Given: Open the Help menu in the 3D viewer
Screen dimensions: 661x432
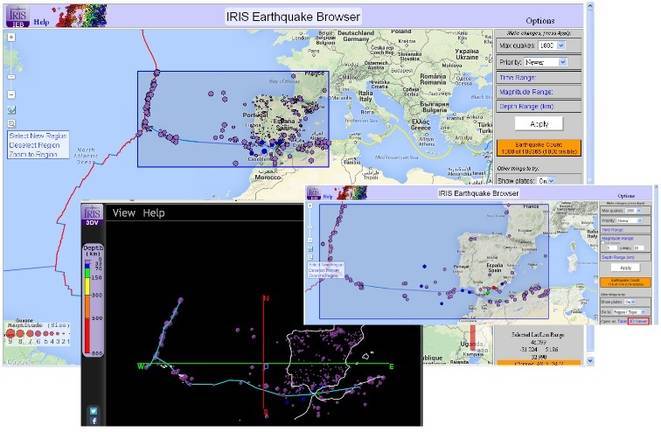Looking at the screenshot, I should [154, 213].
